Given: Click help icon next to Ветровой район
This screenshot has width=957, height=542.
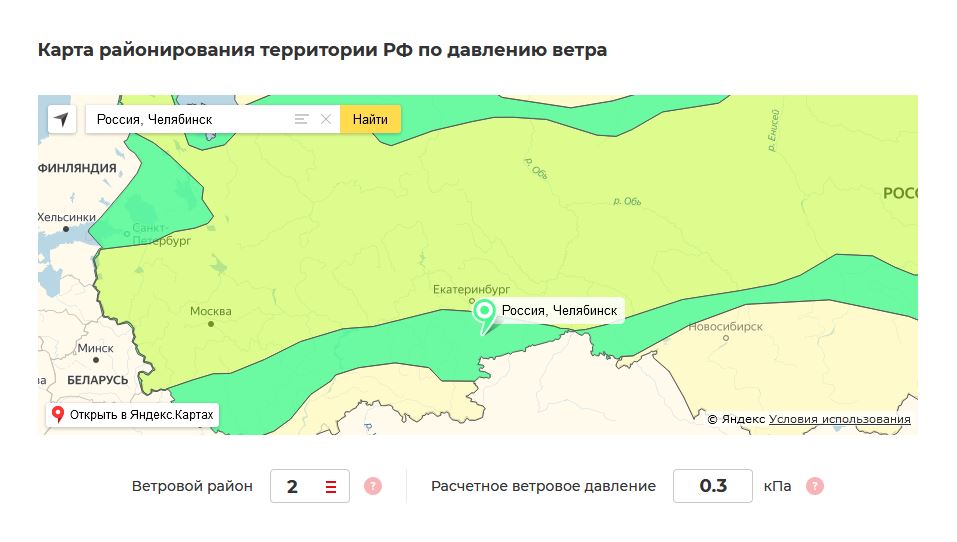Looking at the screenshot, I should [373, 487].
